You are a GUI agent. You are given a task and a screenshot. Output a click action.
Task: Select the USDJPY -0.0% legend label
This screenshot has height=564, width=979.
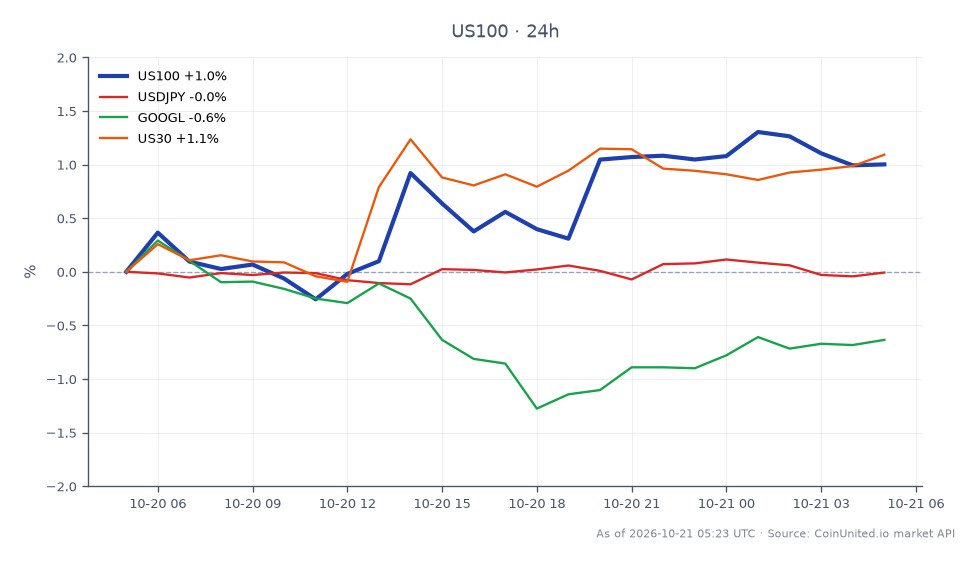(182, 97)
